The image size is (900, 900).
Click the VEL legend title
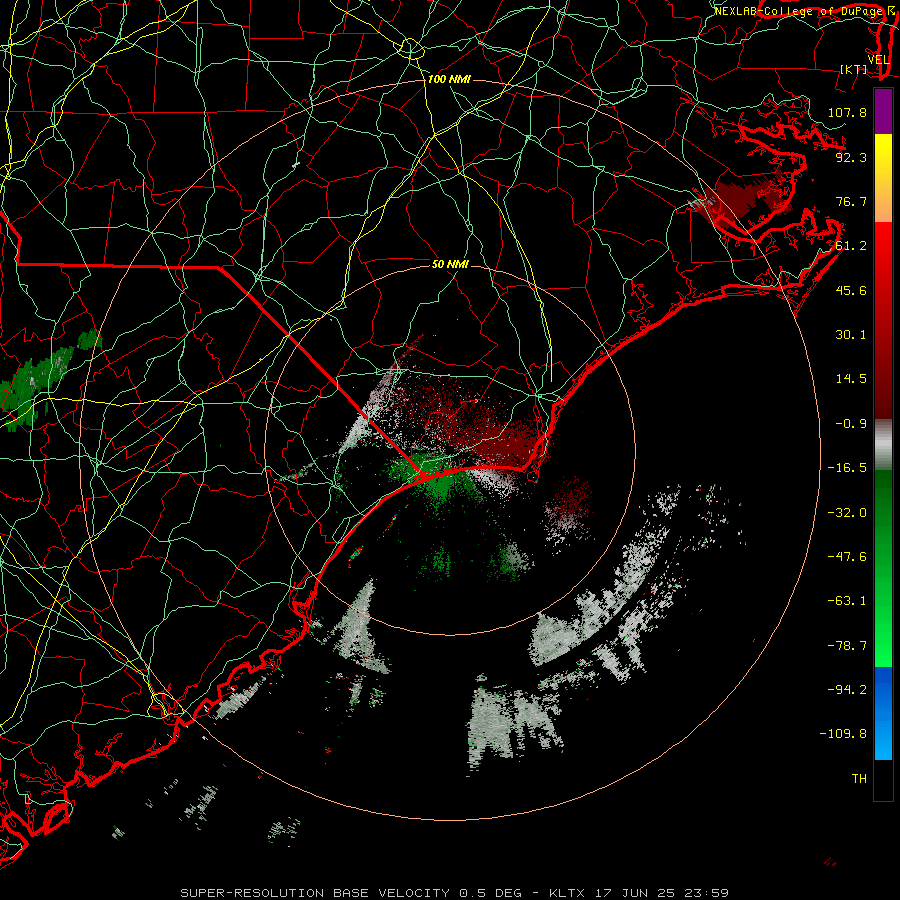tap(878, 60)
